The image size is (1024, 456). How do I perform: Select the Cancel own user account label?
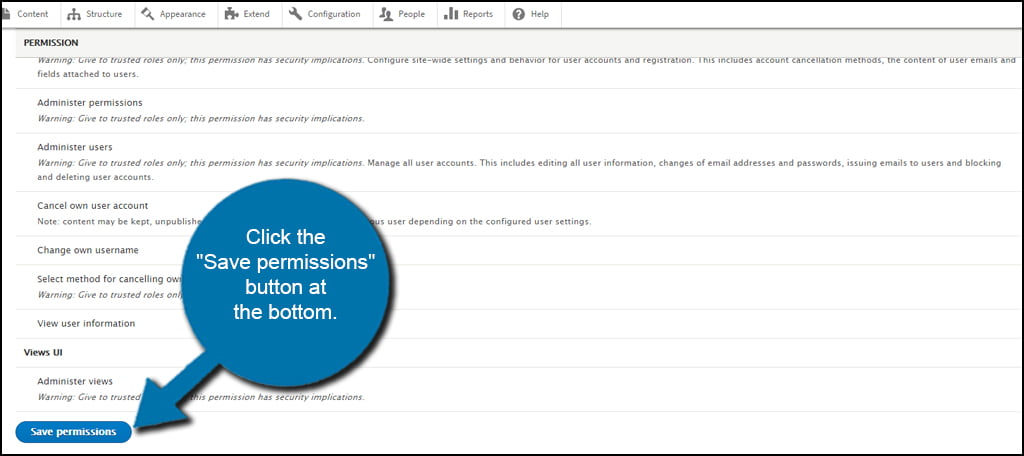[93, 206]
